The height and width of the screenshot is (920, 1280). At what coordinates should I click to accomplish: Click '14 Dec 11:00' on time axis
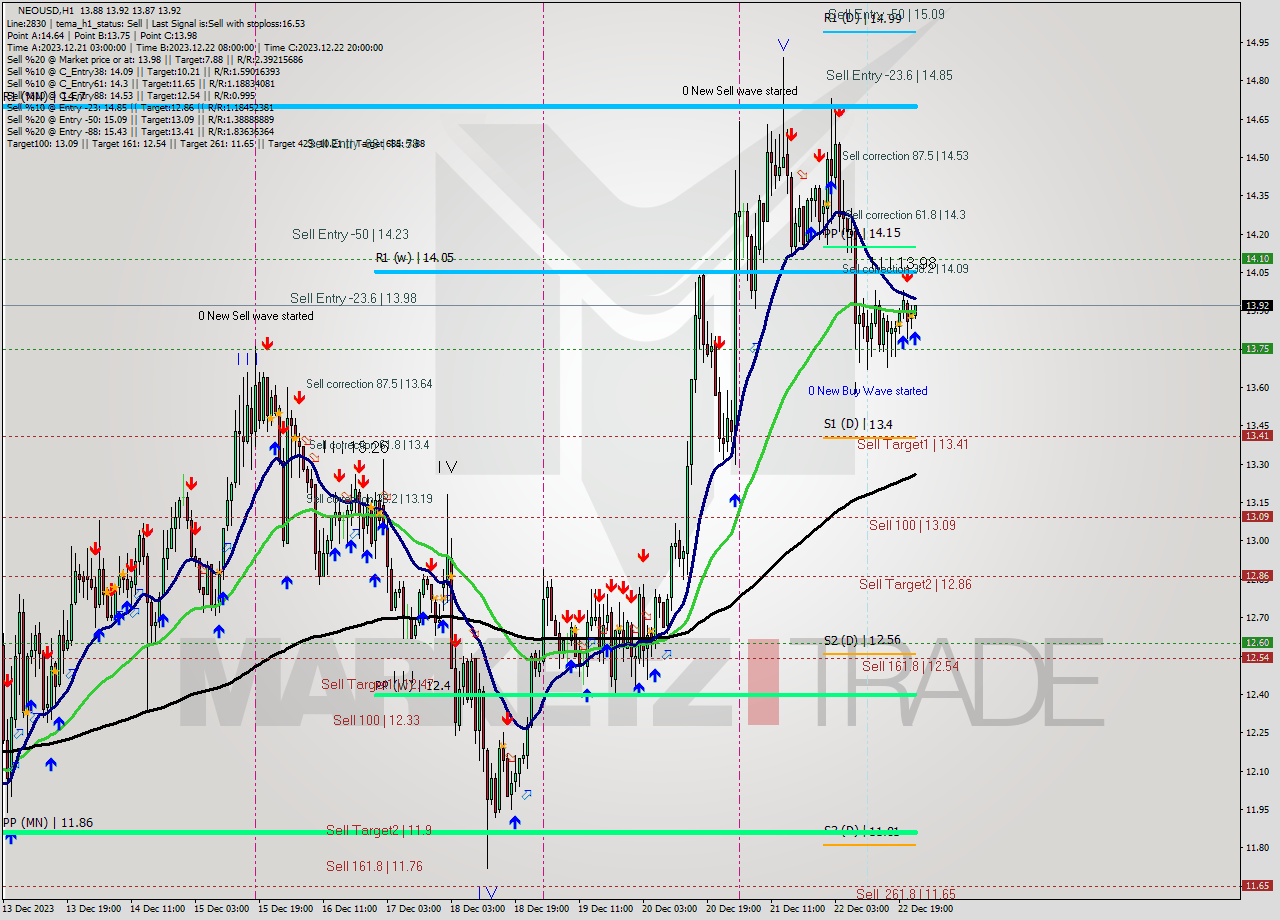[x=158, y=909]
